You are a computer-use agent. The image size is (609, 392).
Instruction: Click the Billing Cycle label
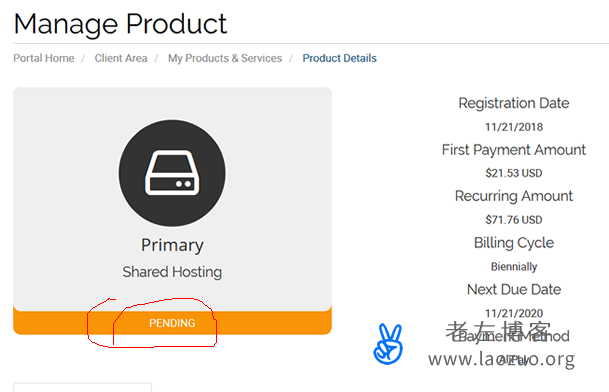coord(514,243)
